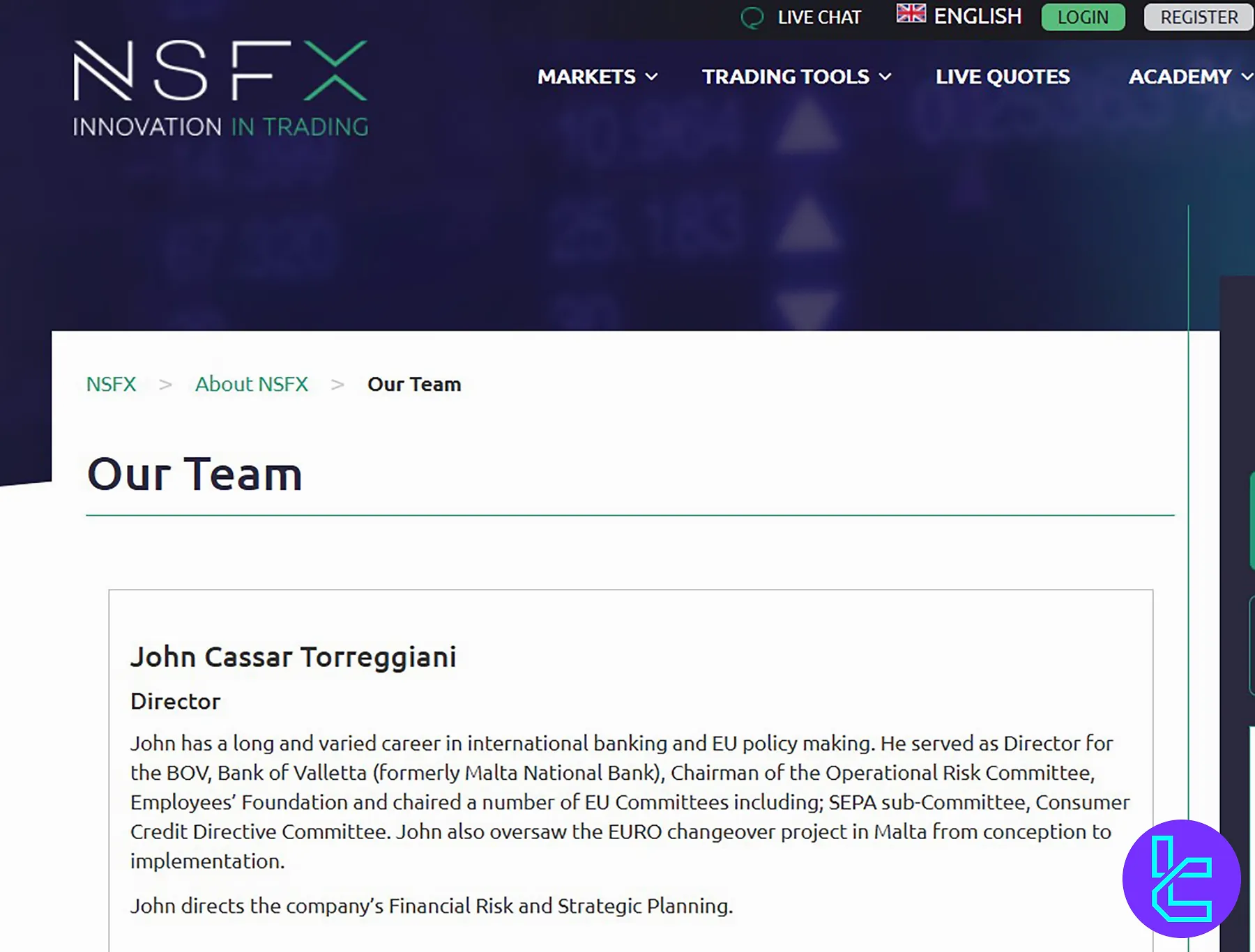Click the John Cassar Torreggiani name heading
The image size is (1255, 952).
click(x=293, y=657)
